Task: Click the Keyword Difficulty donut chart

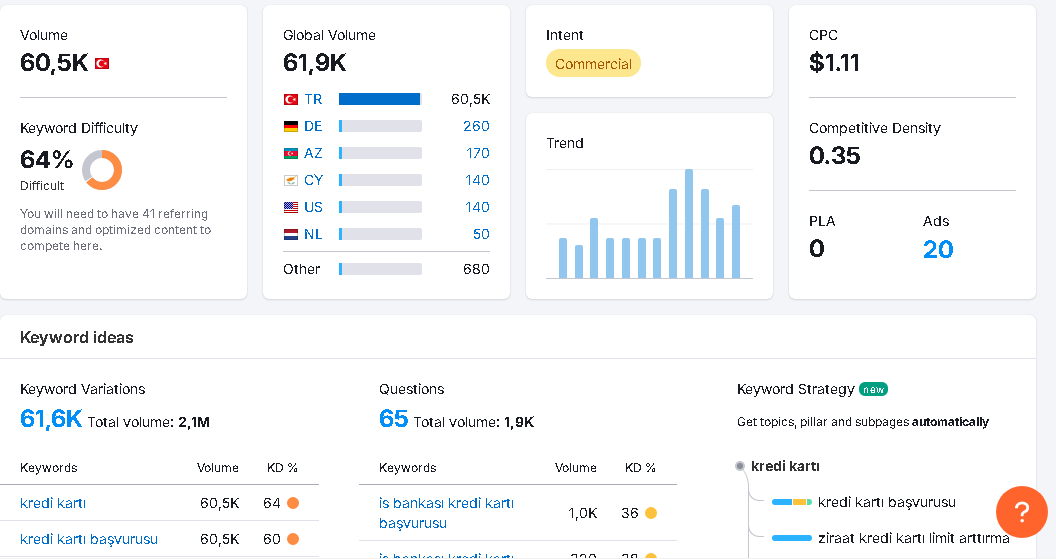Action: pos(102,170)
